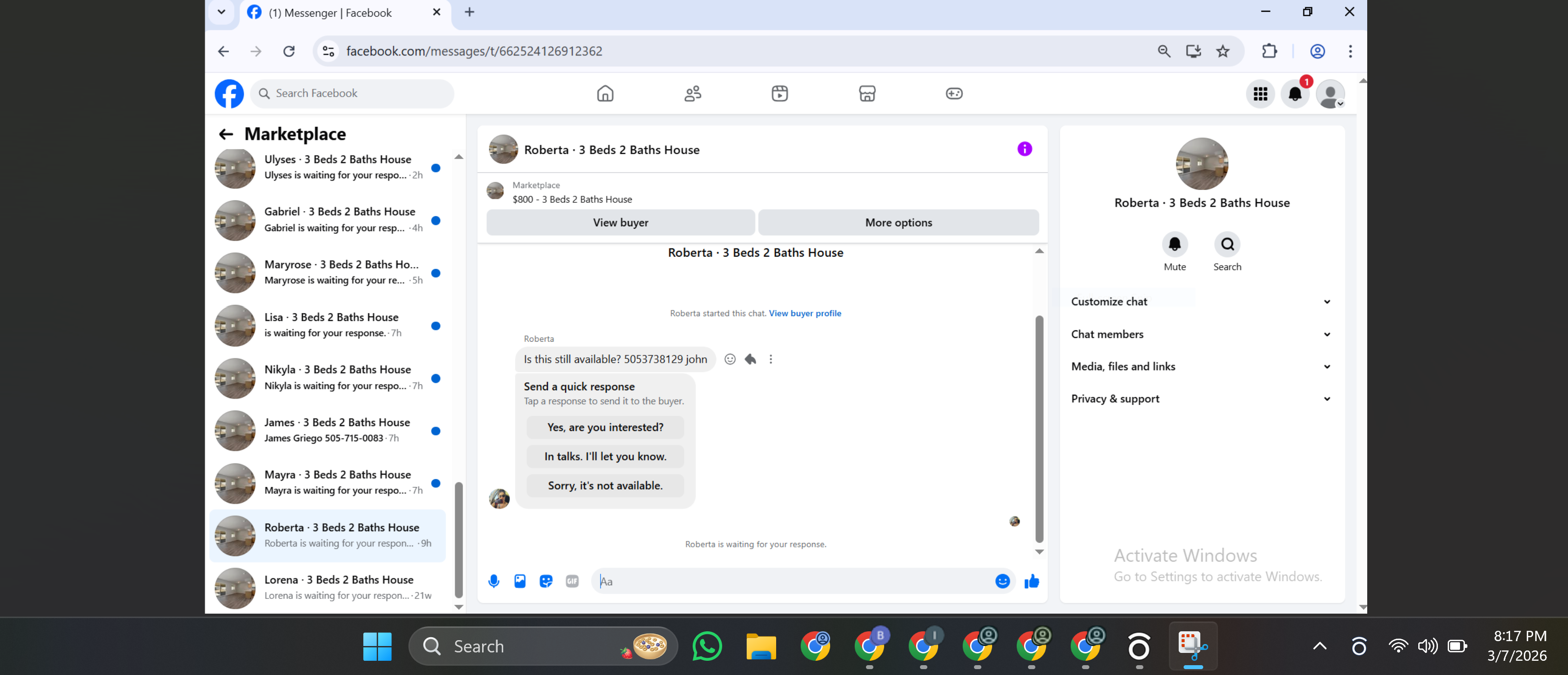Record a voice clip with microphone icon
1568x675 pixels.
(x=494, y=581)
